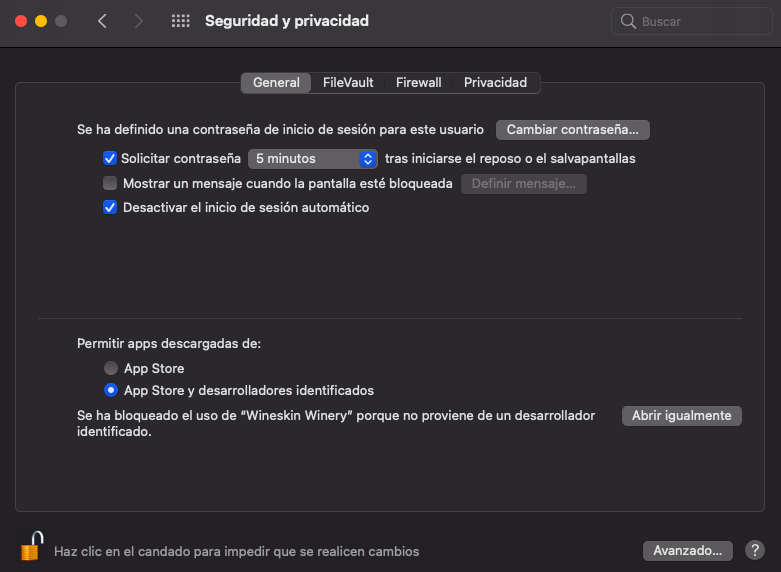Click the Cambiar contraseña button
This screenshot has height=572, width=781.
click(573, 129)
